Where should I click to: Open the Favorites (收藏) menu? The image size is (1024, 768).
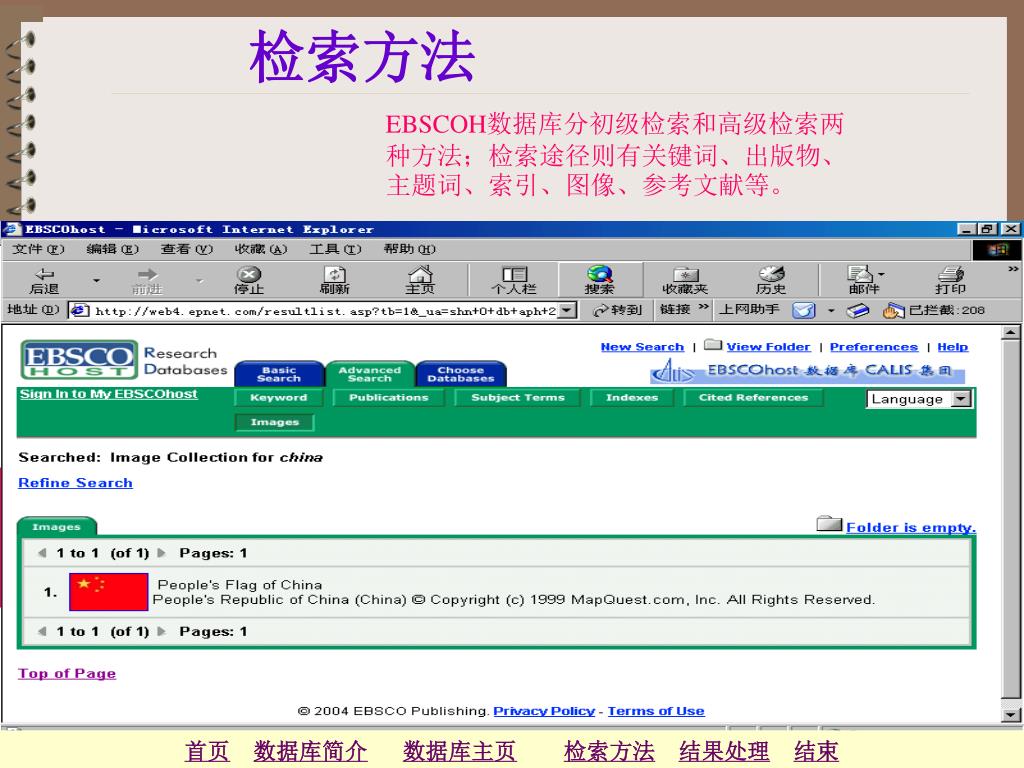pyautogui.click(x=261, y=249)
